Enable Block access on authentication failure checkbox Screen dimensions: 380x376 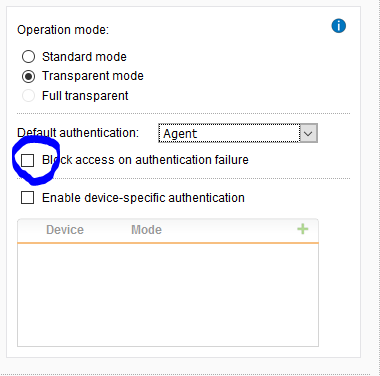click(27, 160)
